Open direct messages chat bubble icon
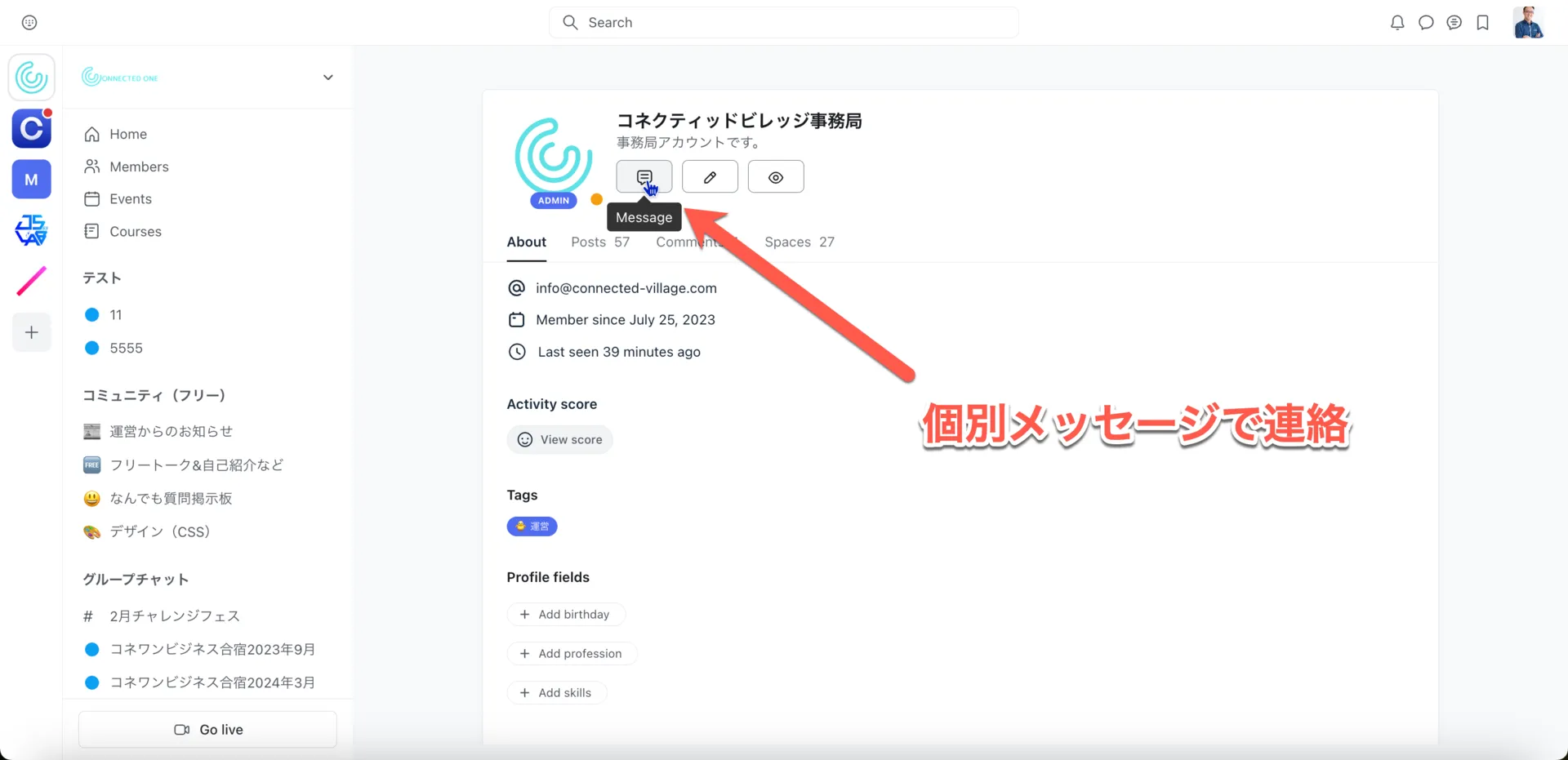Screen dimensions: 1568x760 click(1426, 23)
